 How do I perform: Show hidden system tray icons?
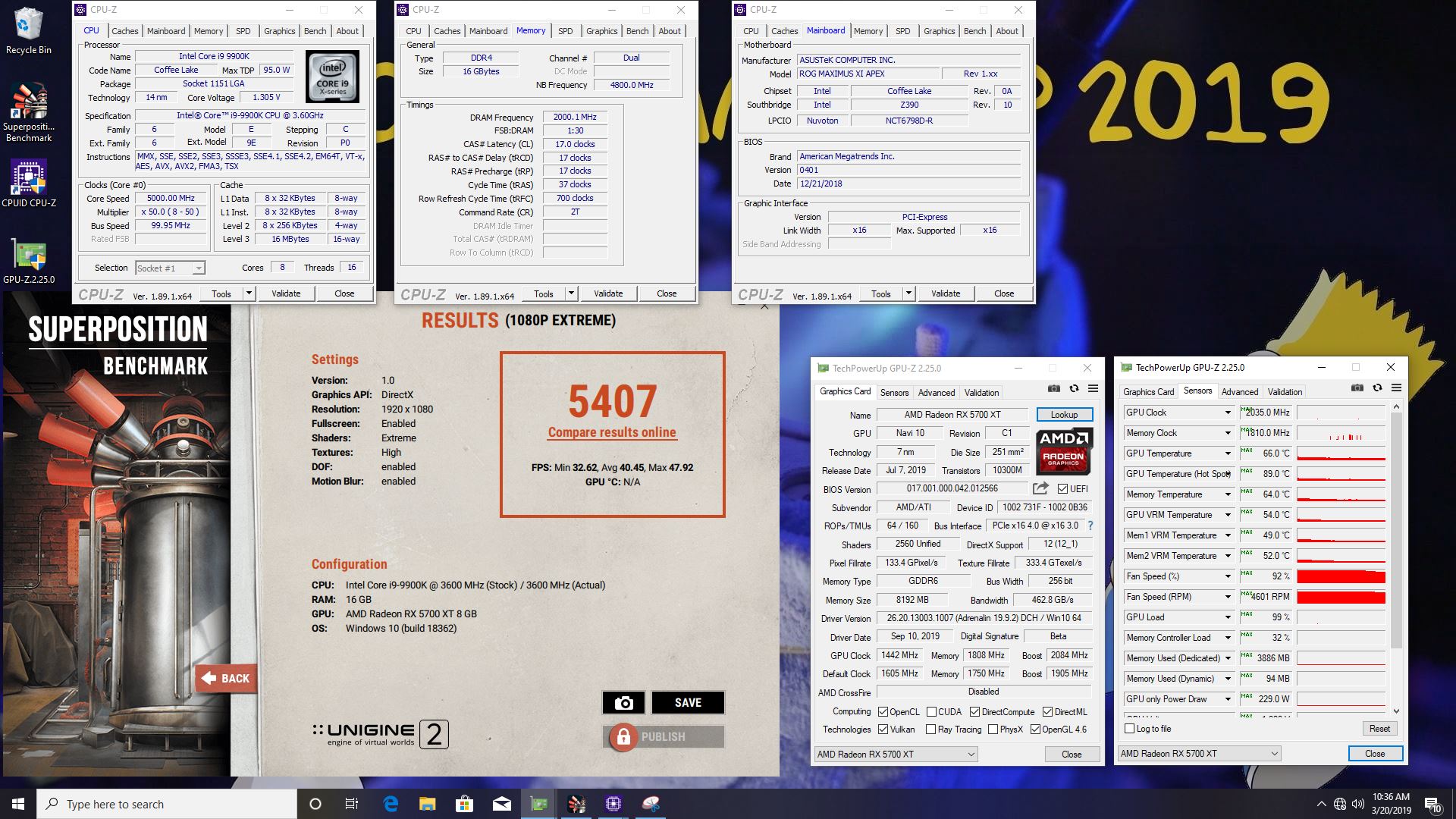point(1321,804)
